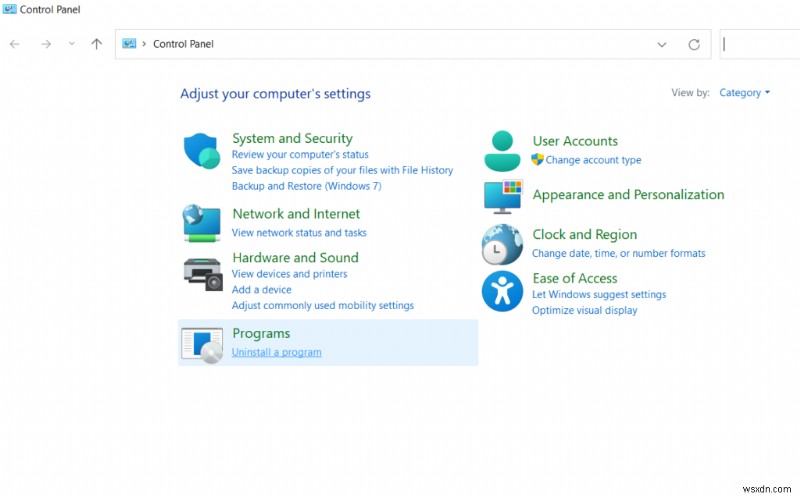Click the Add a device link
The height and width of the screenshot is (497, 800).
point(262,290)
